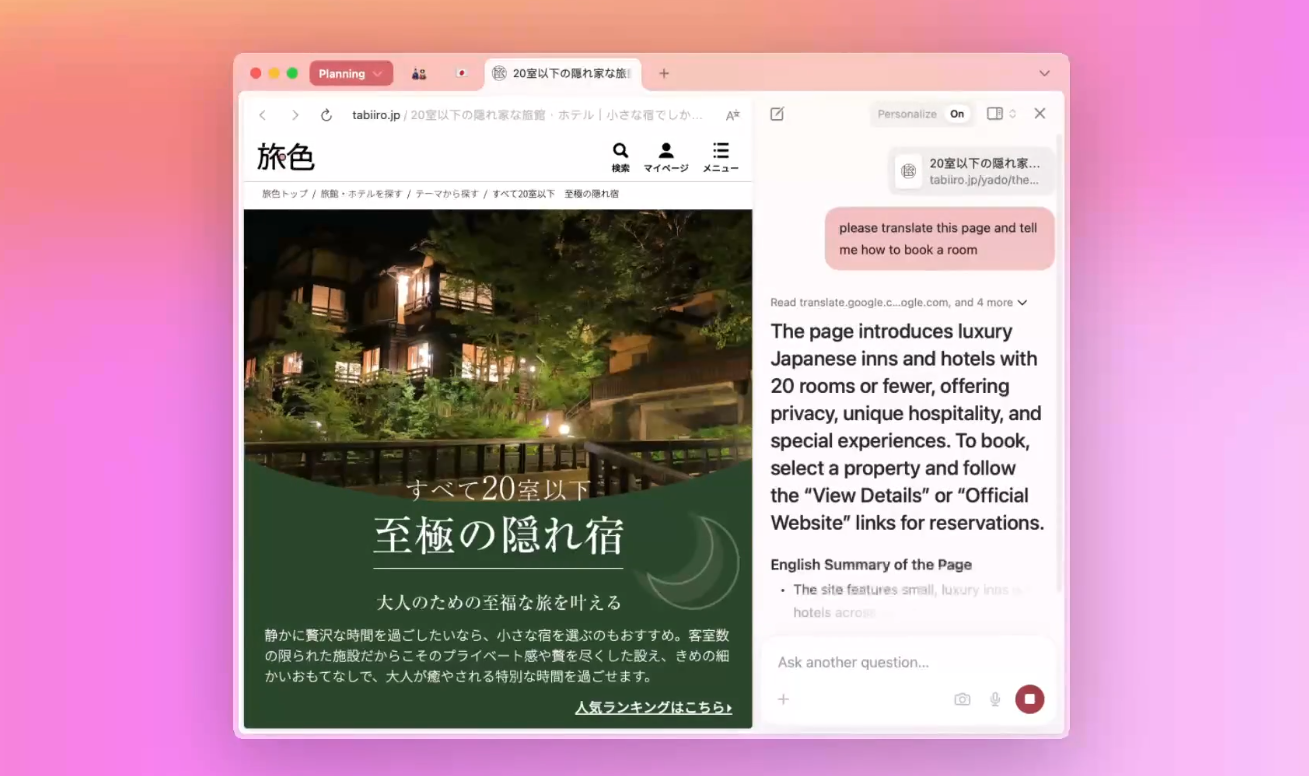The height and width of the screenshot is (776, 1309).
Task: Select the 20室以下の隠れ家 tab
Action: point(563,73)
